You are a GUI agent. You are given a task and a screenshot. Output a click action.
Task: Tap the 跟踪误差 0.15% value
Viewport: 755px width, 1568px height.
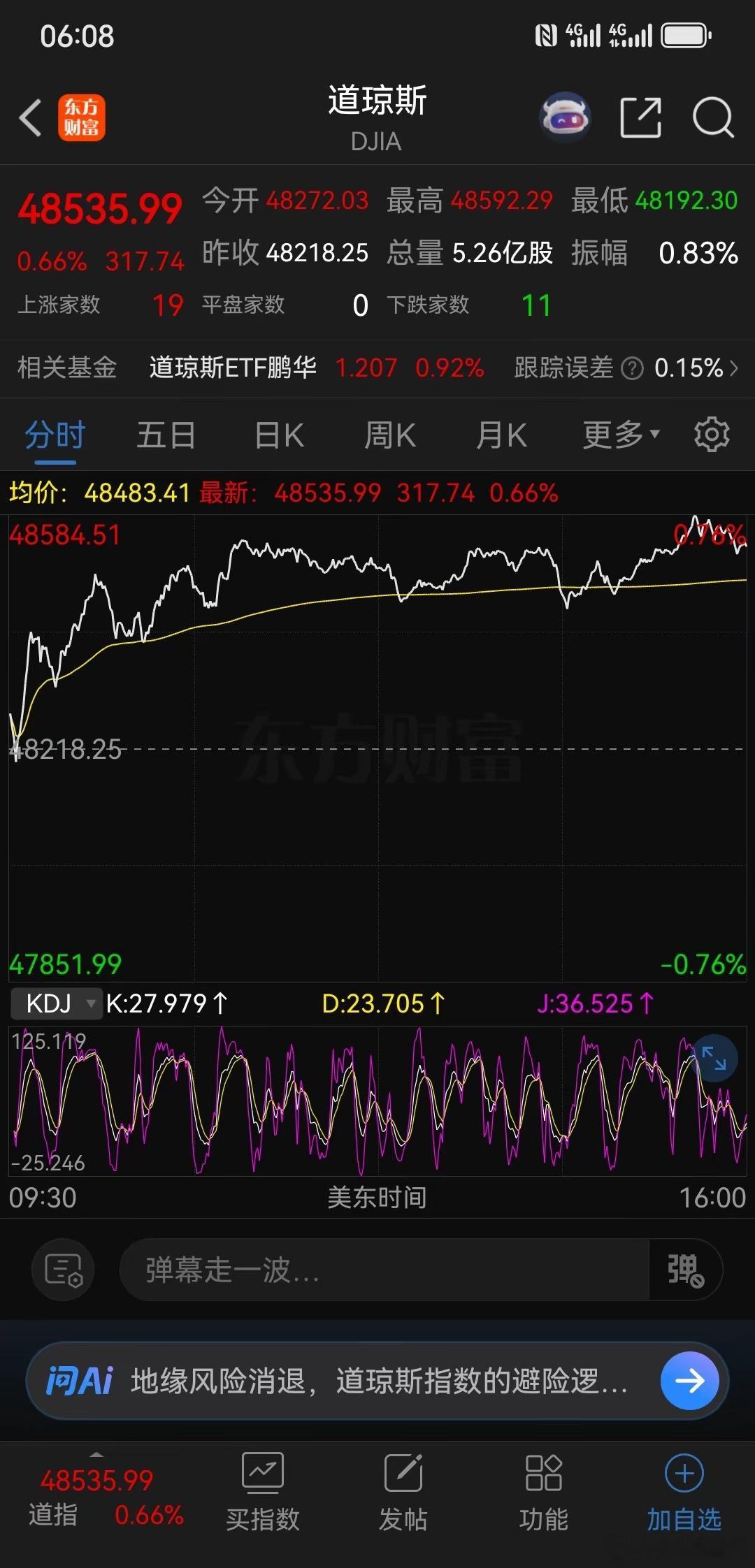tap(689, 368)
